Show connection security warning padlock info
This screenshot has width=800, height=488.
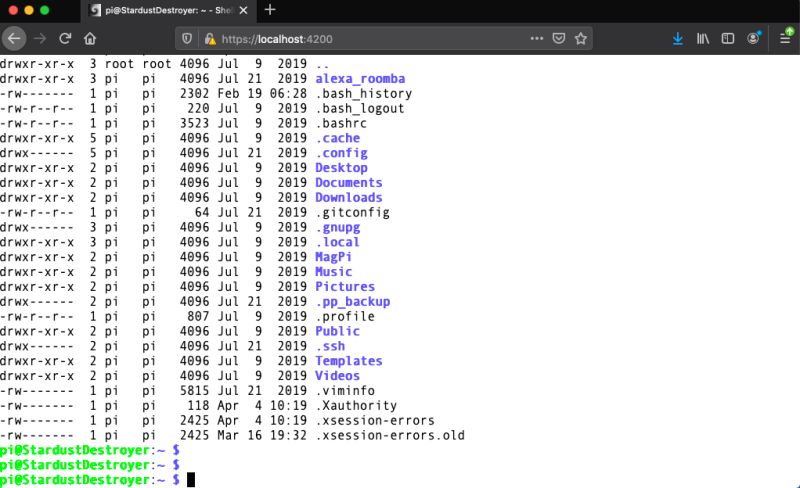(x=210, y=39)
